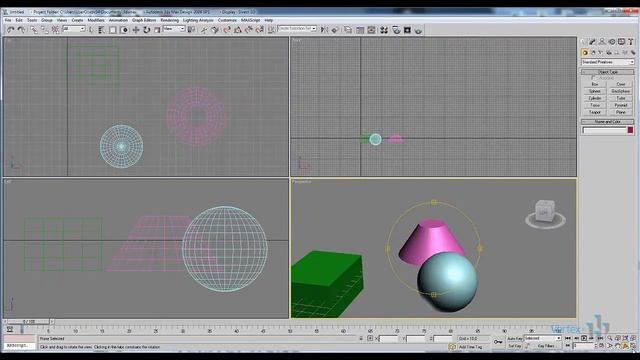This screenshot has height=360, width=640.
Task: Open the Rendering menu
Action: point(169,20)
